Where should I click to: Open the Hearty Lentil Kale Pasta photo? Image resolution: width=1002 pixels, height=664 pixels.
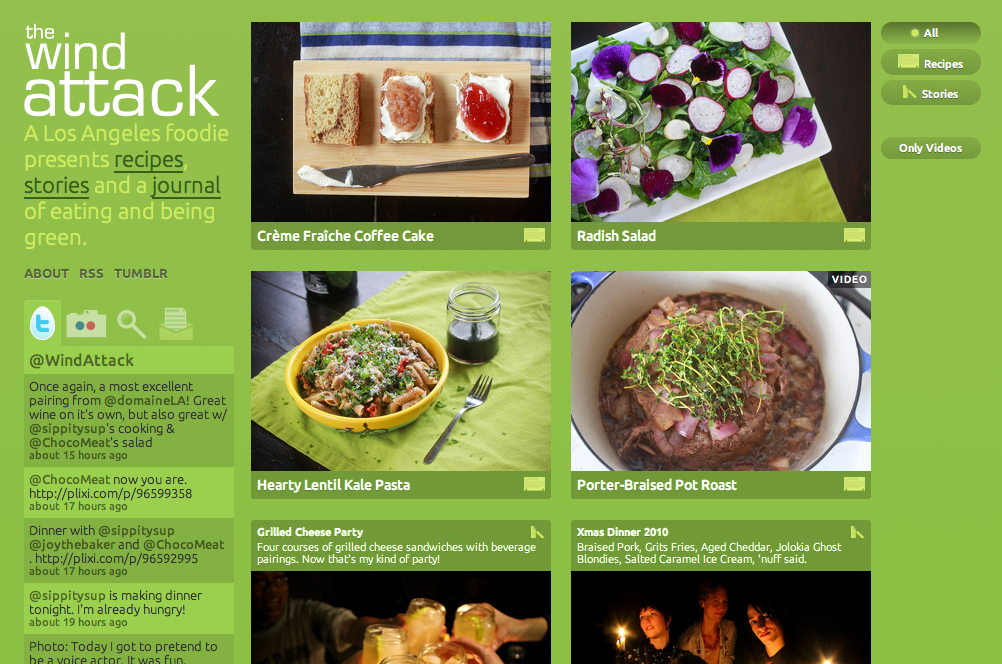(401, 371)
